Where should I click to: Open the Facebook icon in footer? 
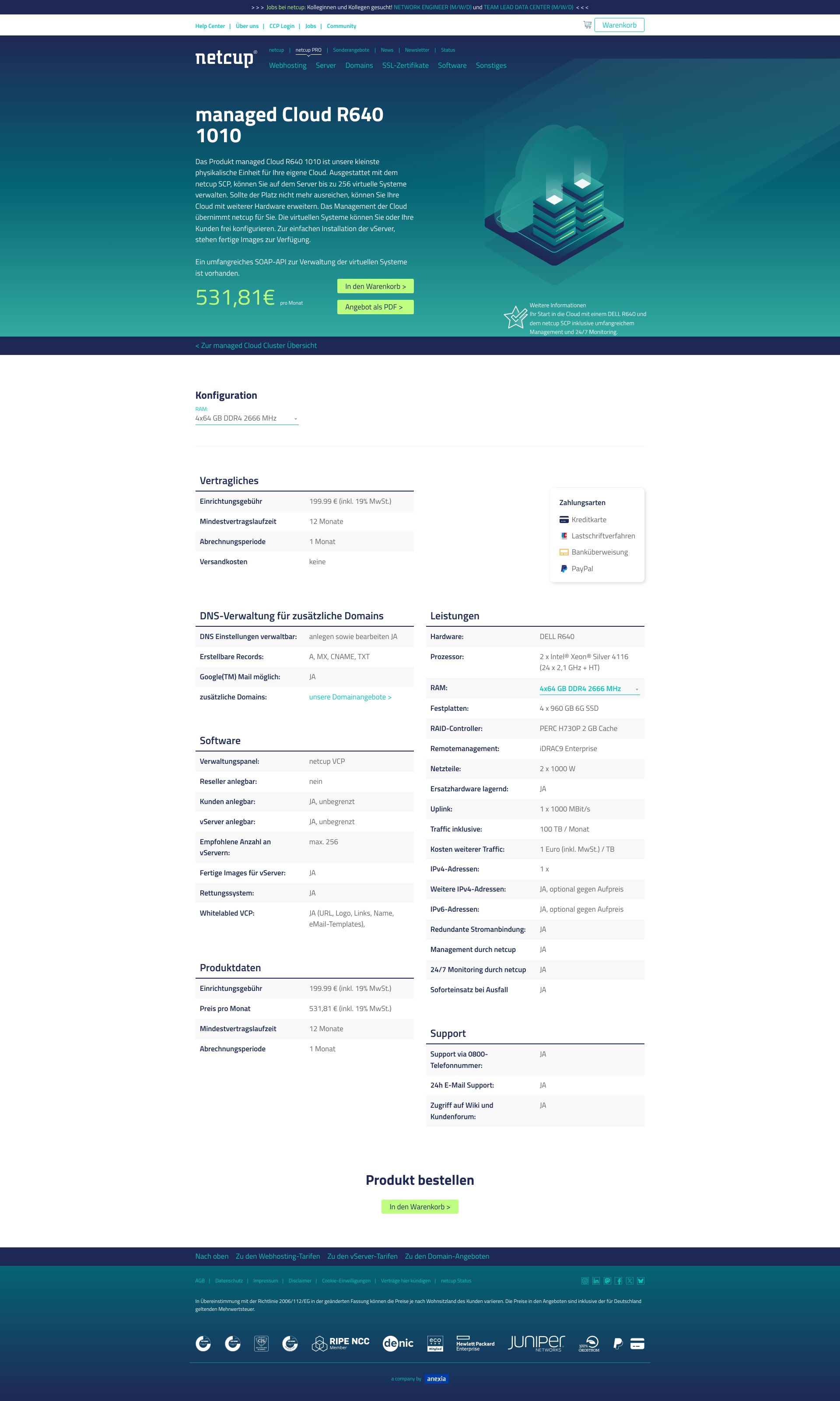click(618, 1281)
